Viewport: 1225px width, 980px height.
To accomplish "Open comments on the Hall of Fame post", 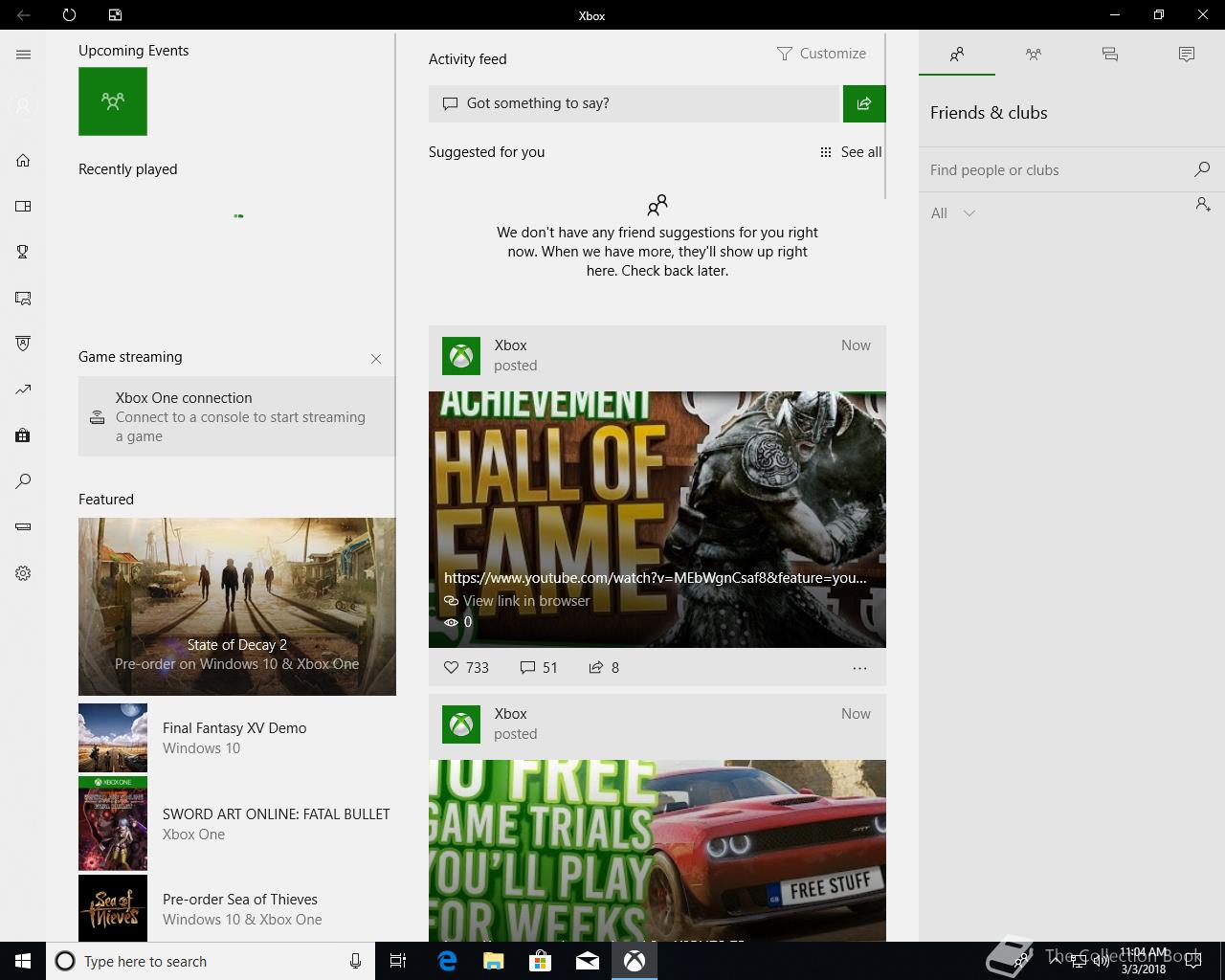I will (539, 667).
